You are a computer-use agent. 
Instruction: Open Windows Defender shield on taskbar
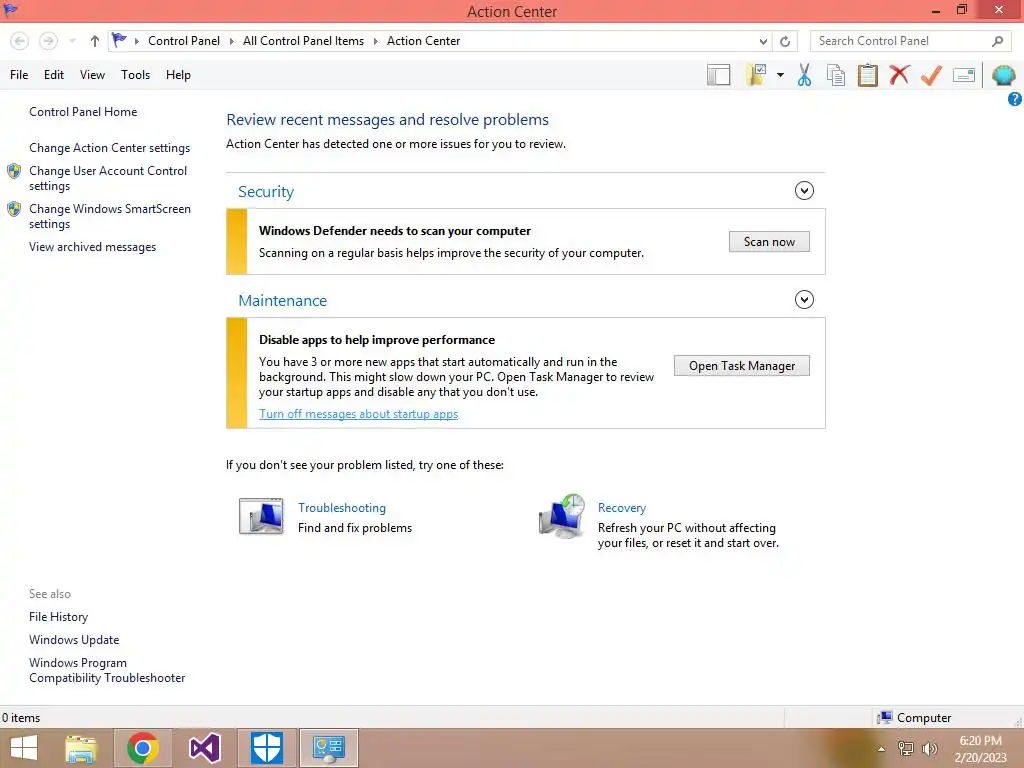click(x=267, y=748)
